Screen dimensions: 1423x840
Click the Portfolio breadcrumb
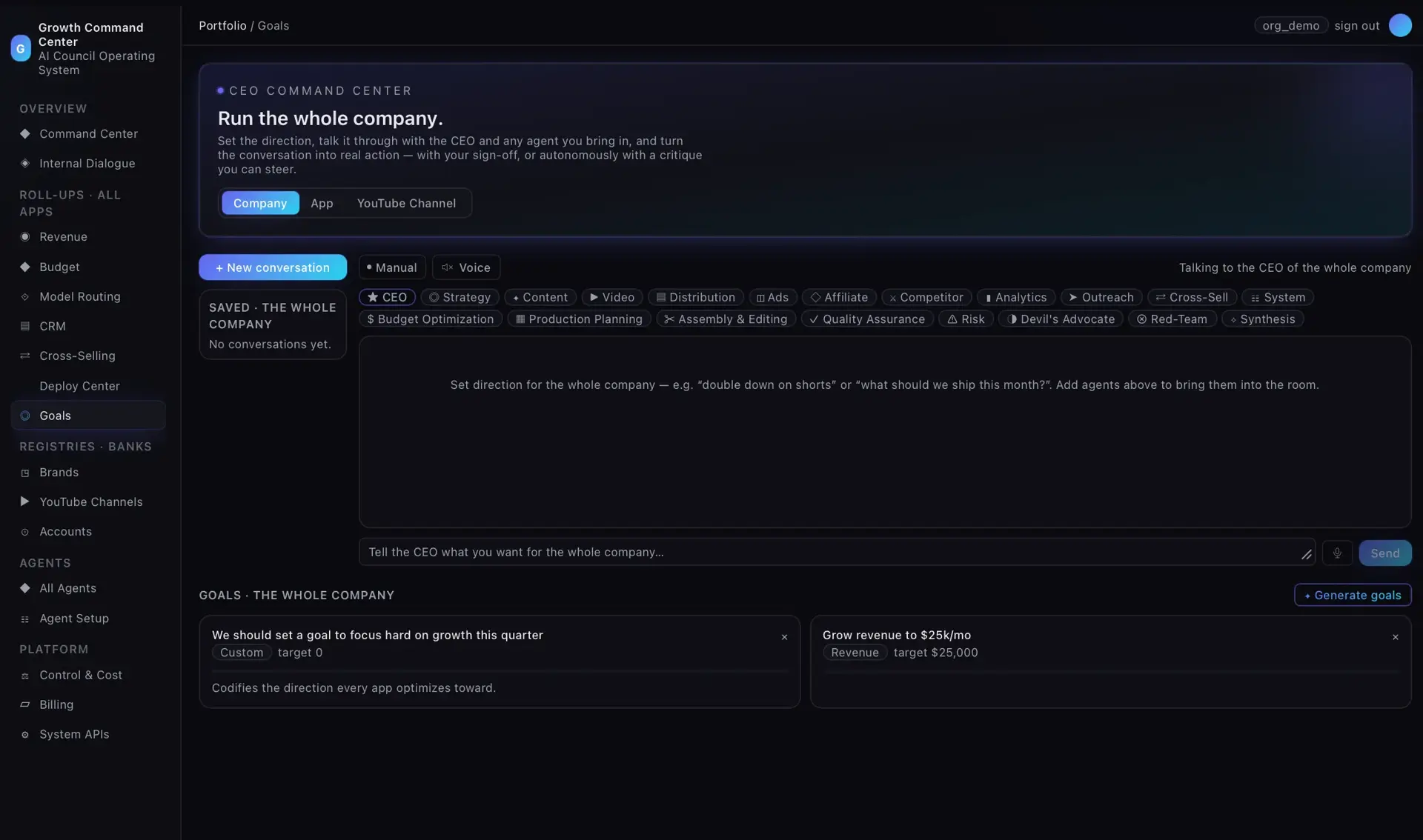(x=222, y=25)
